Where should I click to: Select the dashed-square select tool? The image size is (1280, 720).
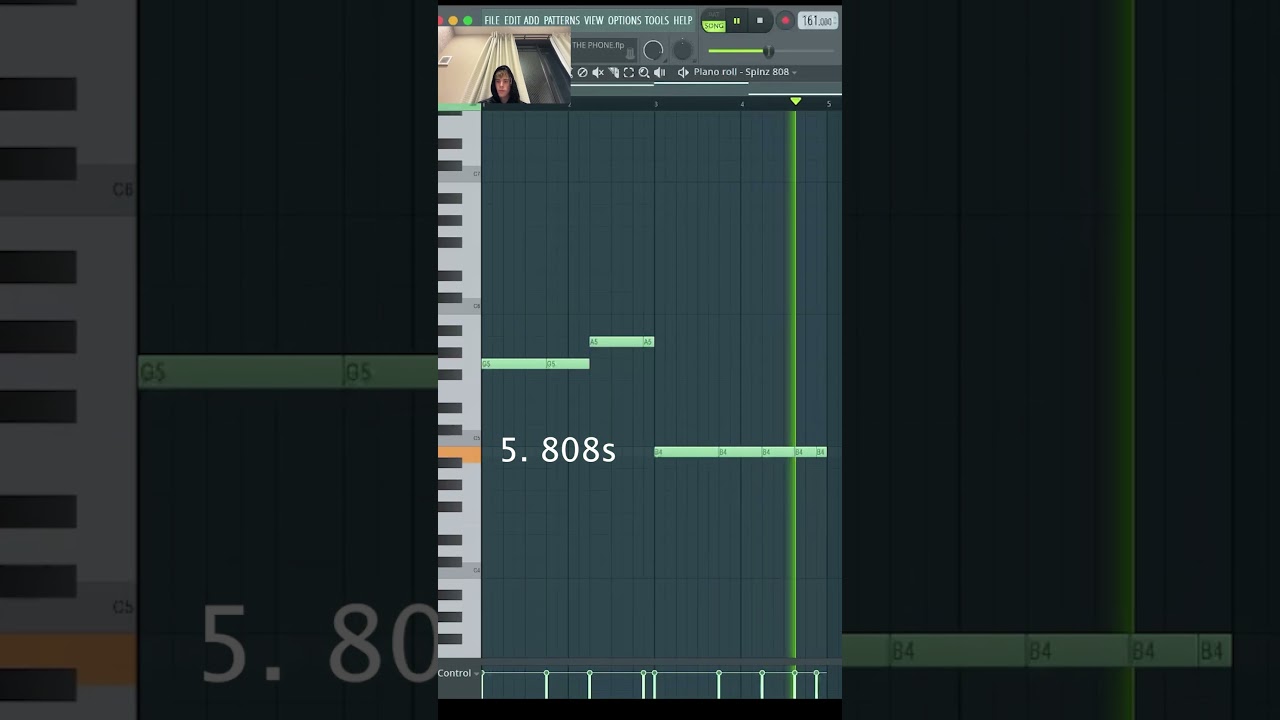click(x=629, y=72)
